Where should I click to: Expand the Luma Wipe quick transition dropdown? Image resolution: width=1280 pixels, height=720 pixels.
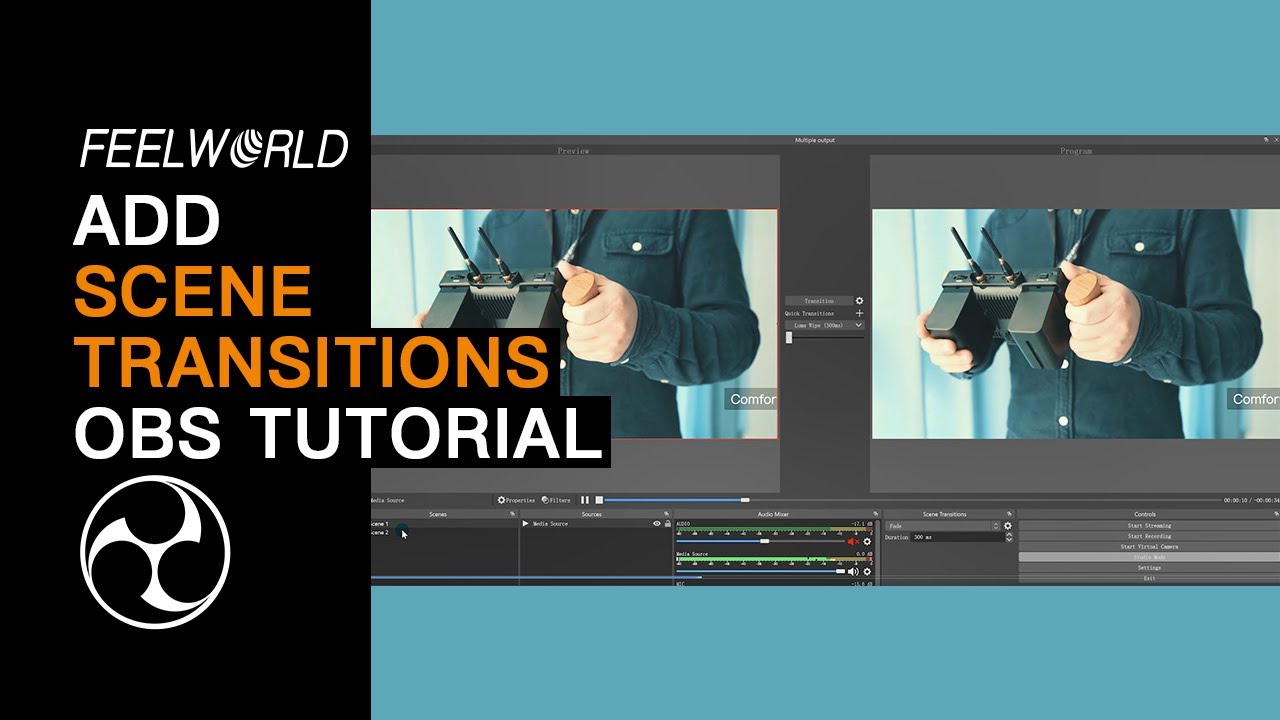[825, 325]
